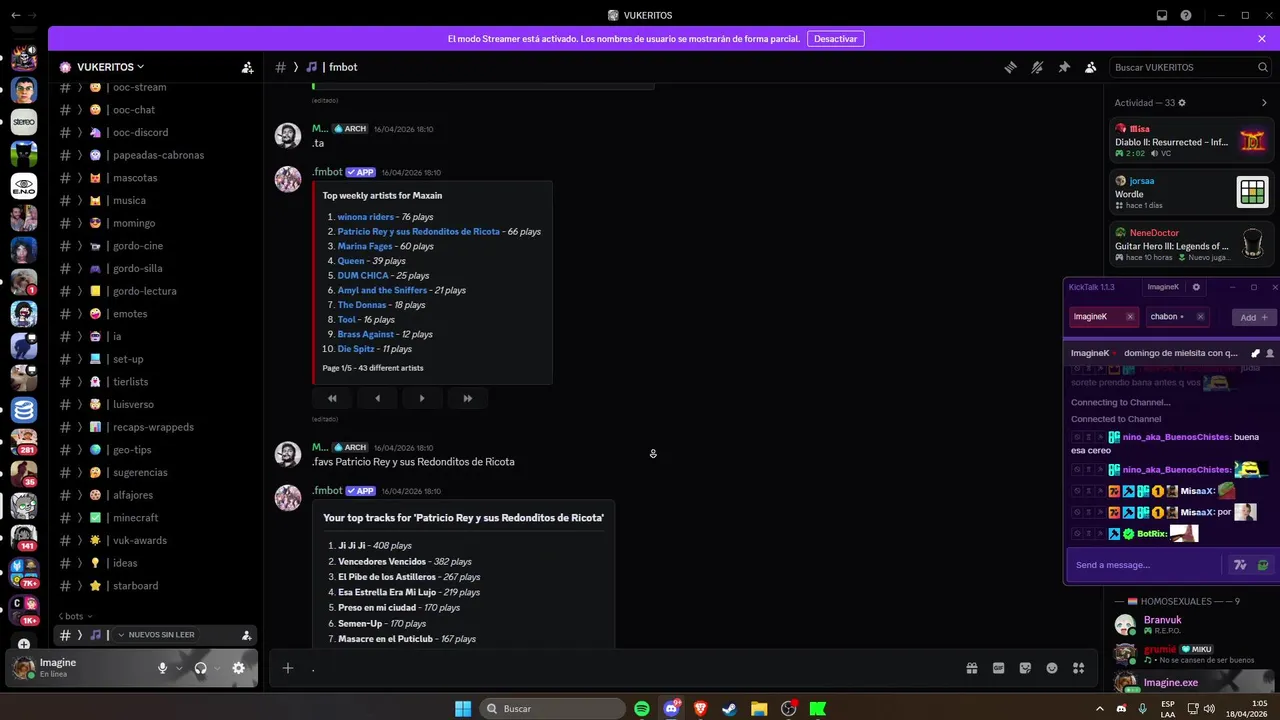
Task: Open the Threads icon in channel header
Action: [1011, 67]
